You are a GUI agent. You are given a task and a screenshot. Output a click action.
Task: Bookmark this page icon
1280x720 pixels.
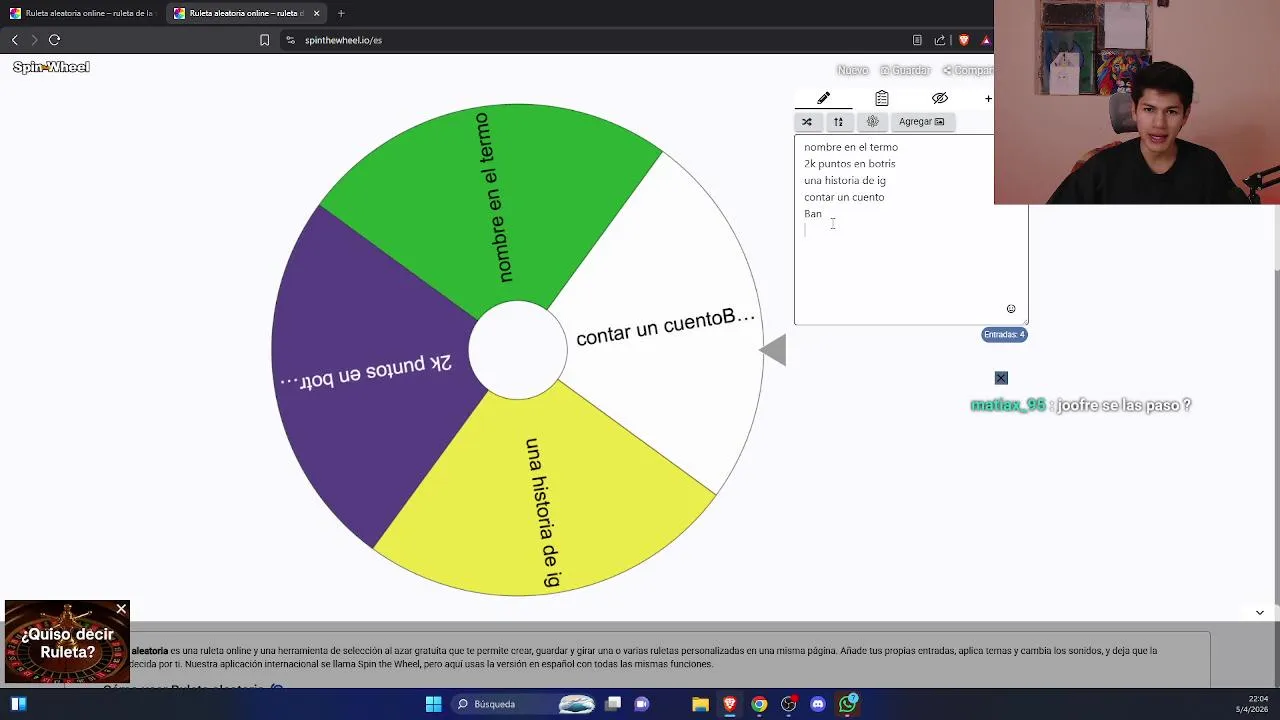[x=264, y=40]
